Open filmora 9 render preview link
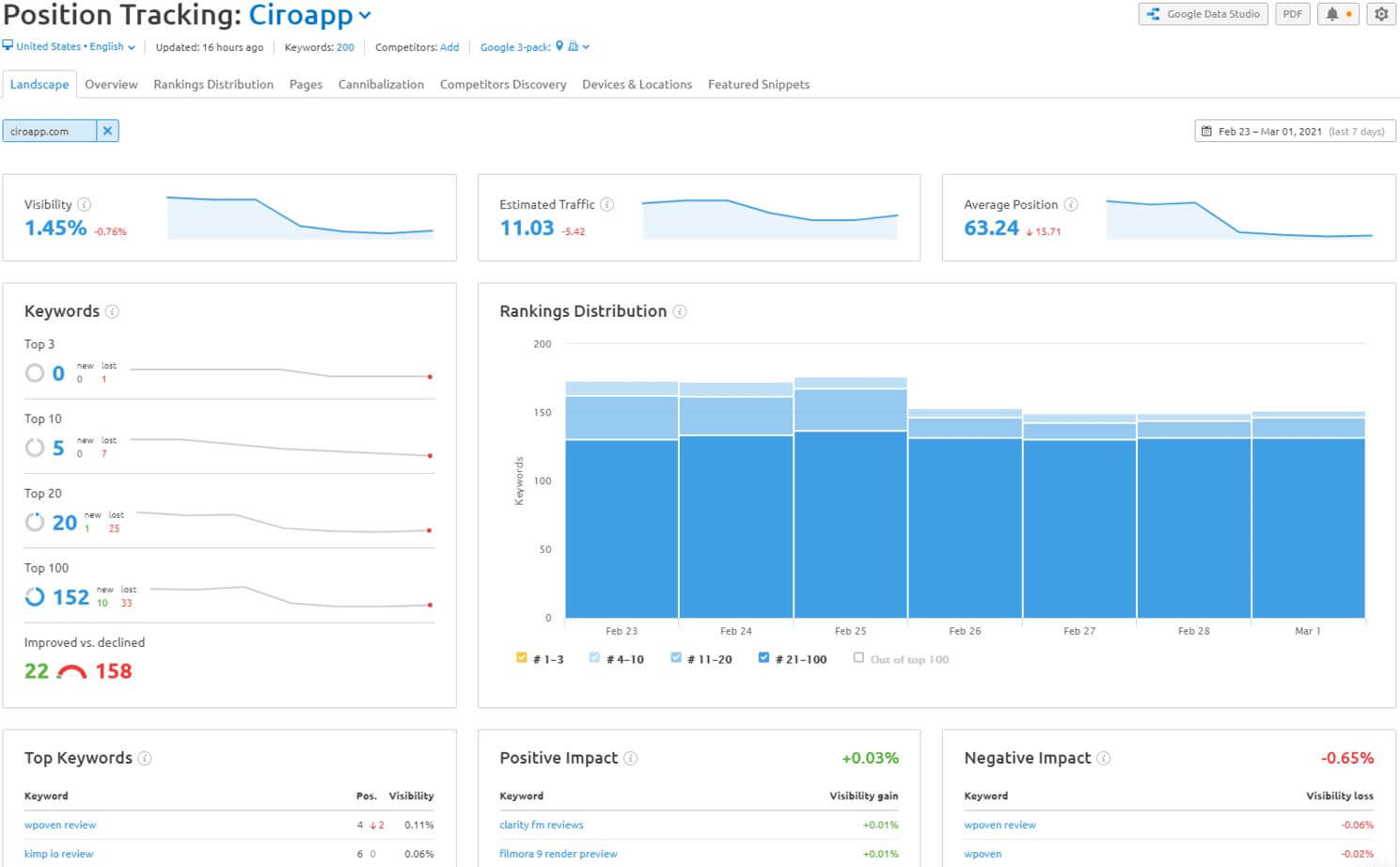This screenshot has width=1400, height=867. click(558, 854)
